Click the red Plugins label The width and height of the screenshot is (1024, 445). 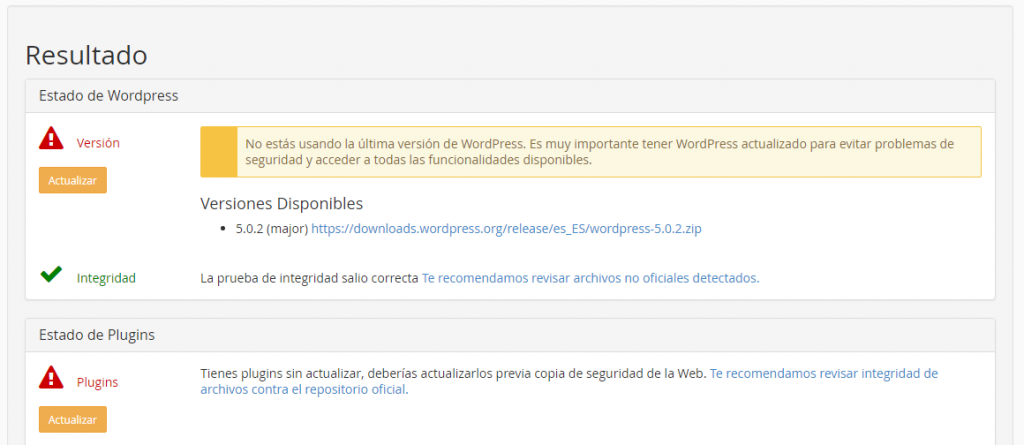[x=97, y=383]
